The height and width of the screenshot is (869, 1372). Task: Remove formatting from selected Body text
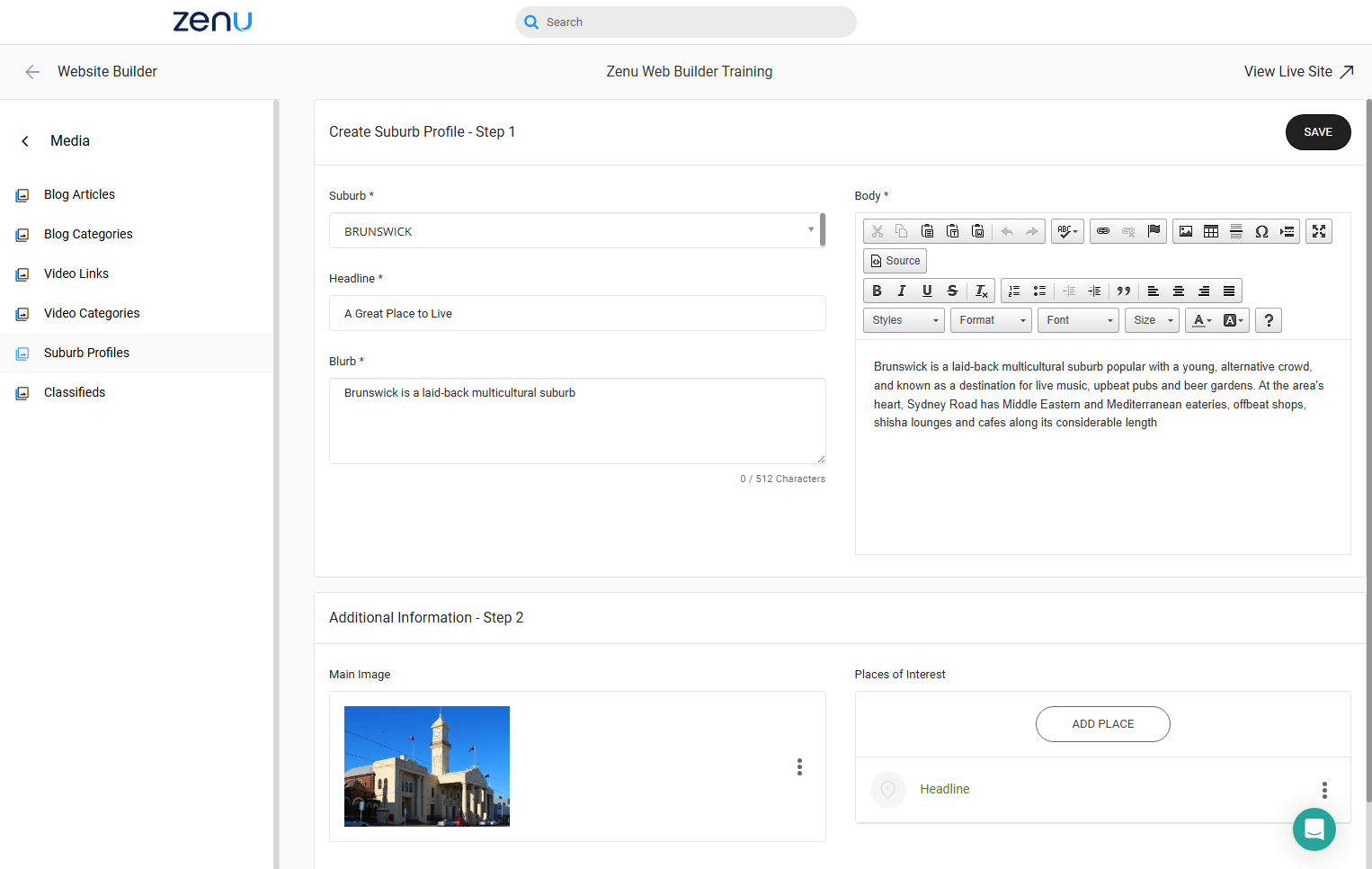click(982, 291)
